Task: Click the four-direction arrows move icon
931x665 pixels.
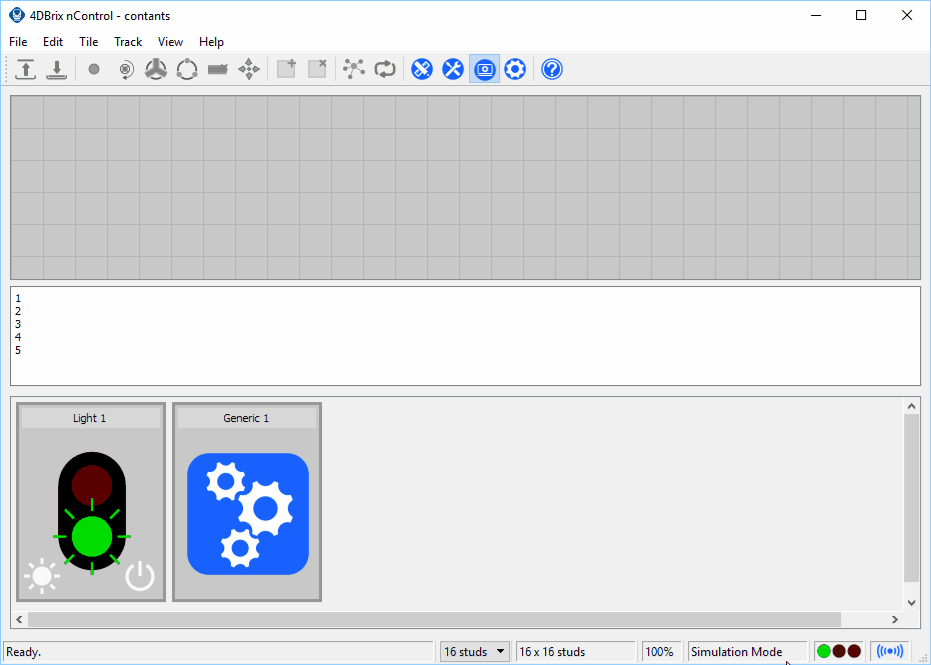Action: click(249, 69)
